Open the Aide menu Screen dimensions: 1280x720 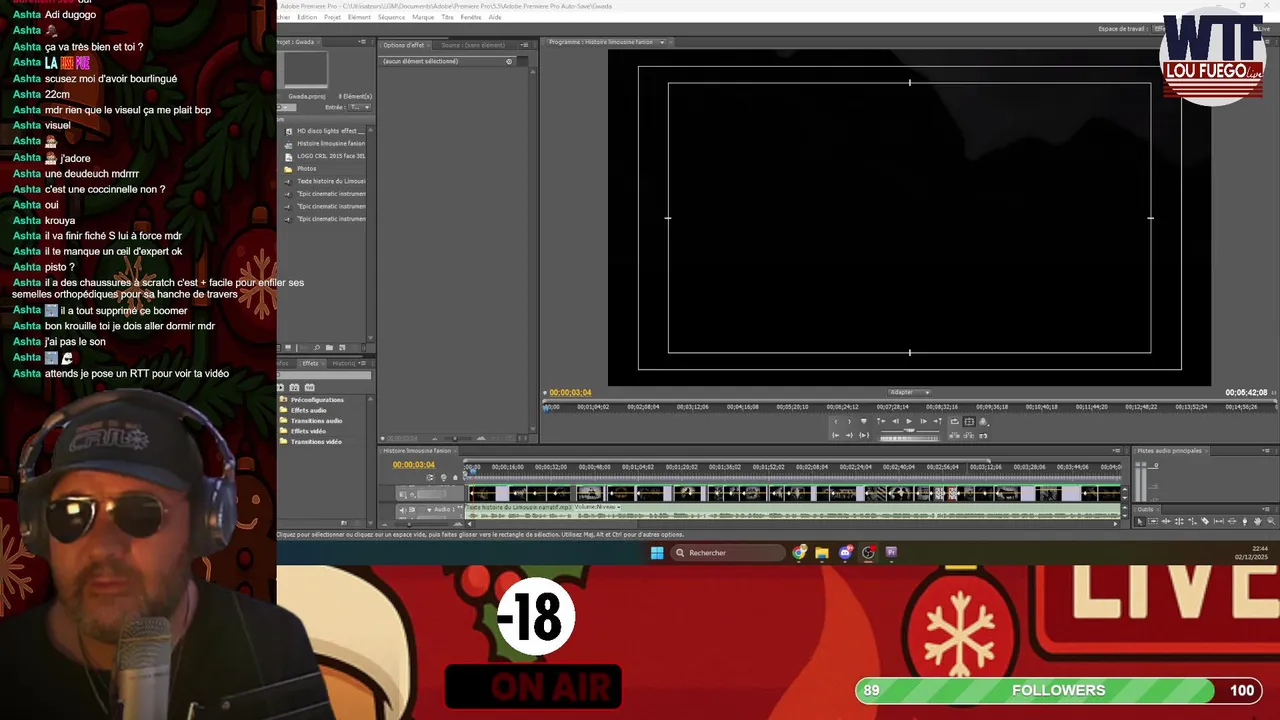pos(495,17)
